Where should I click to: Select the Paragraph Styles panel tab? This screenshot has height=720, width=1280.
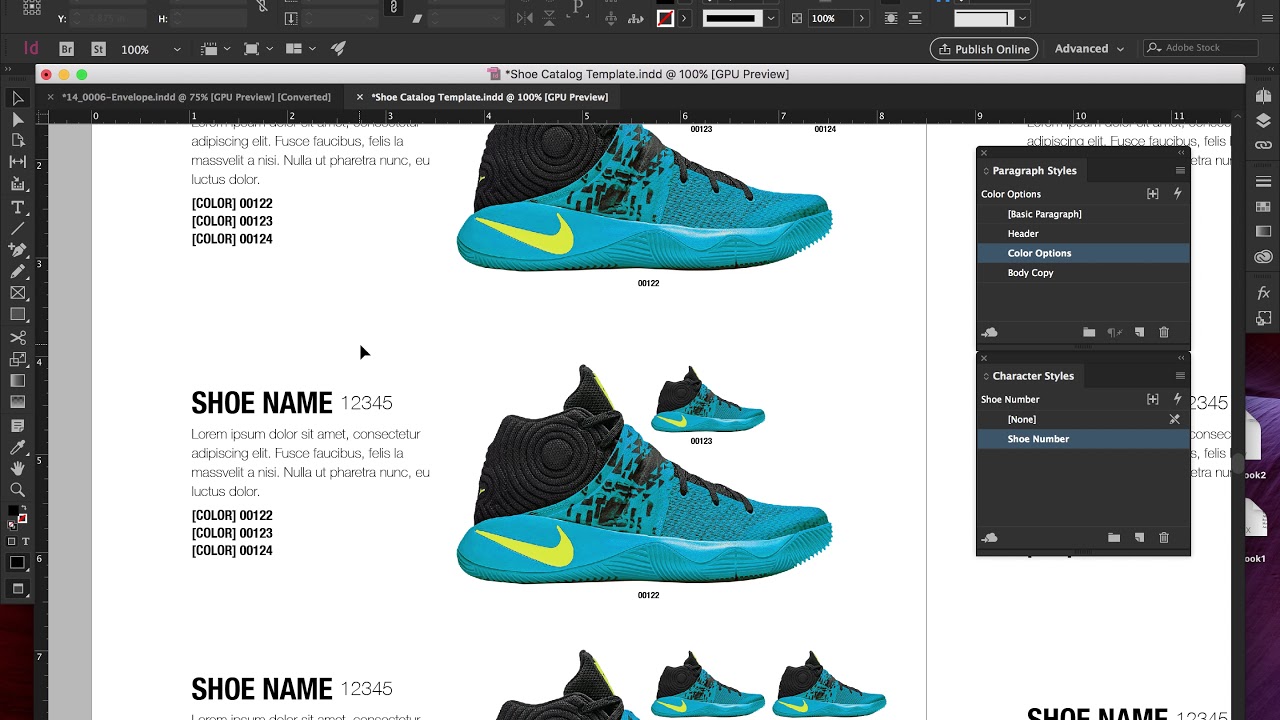[x=1034, y=171]
